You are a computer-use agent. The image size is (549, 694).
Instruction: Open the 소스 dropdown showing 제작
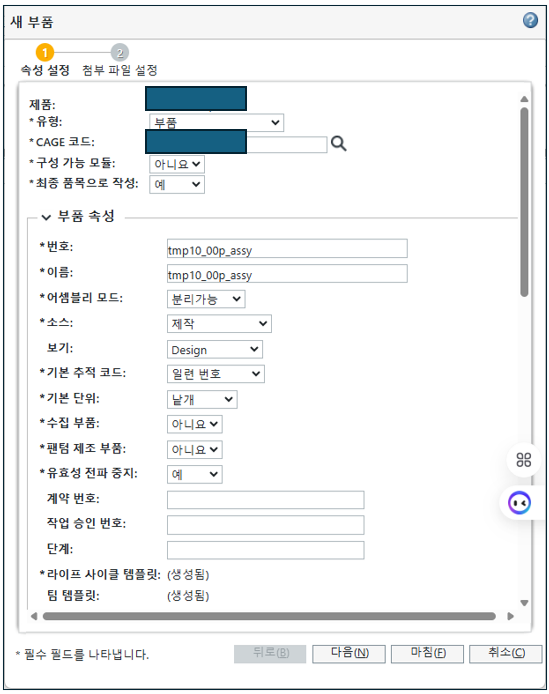[x=219, y=324]
